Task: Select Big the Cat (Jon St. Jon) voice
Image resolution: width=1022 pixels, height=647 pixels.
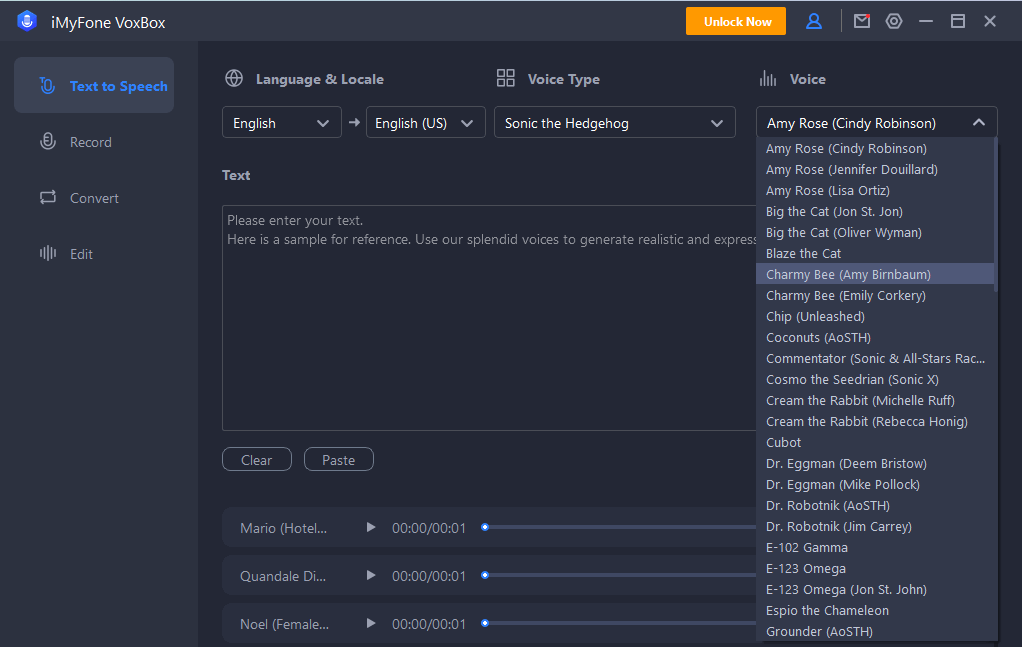Action: tap(875, 211)
